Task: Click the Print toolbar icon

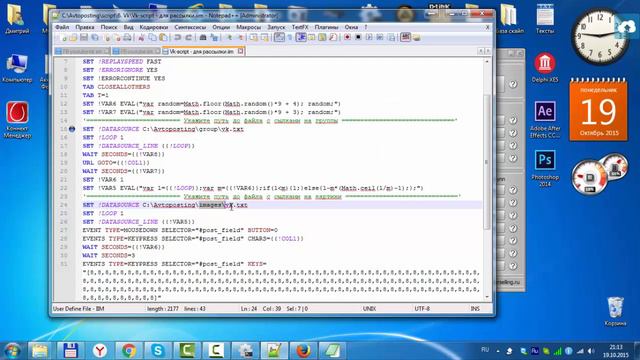Action: [x=128, y=38]
